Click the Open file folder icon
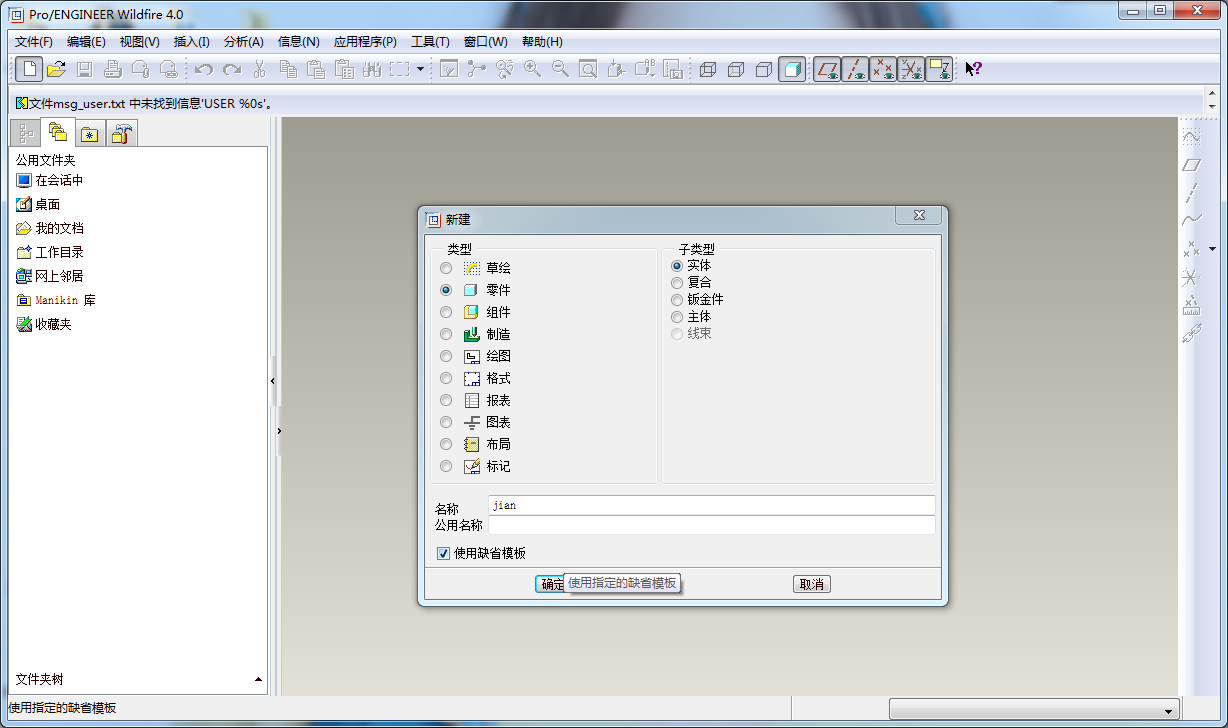Viewport: 1228px width, 728px height. [57, 69]
